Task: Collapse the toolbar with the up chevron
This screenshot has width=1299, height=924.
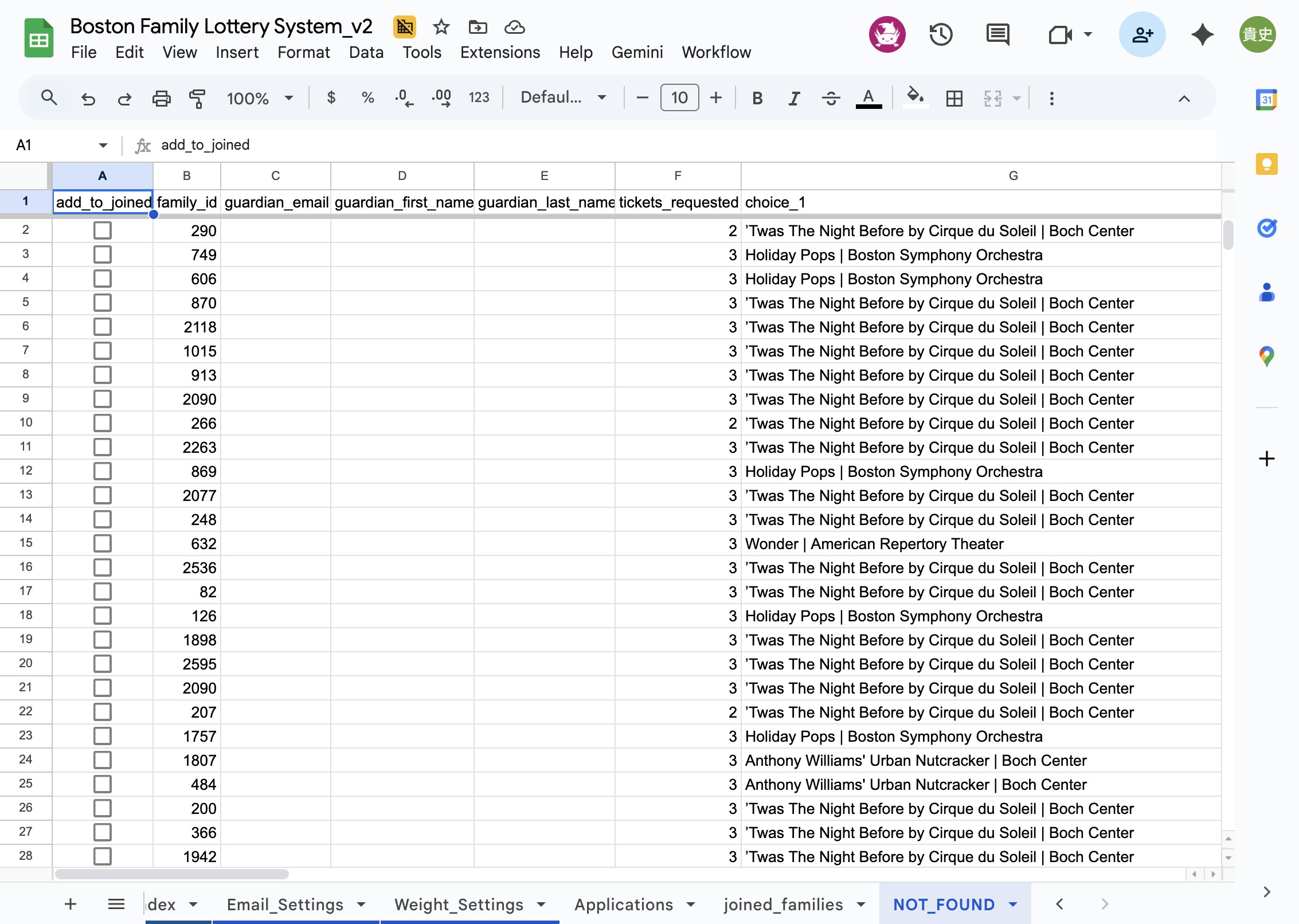Action: coord(1184,99)
